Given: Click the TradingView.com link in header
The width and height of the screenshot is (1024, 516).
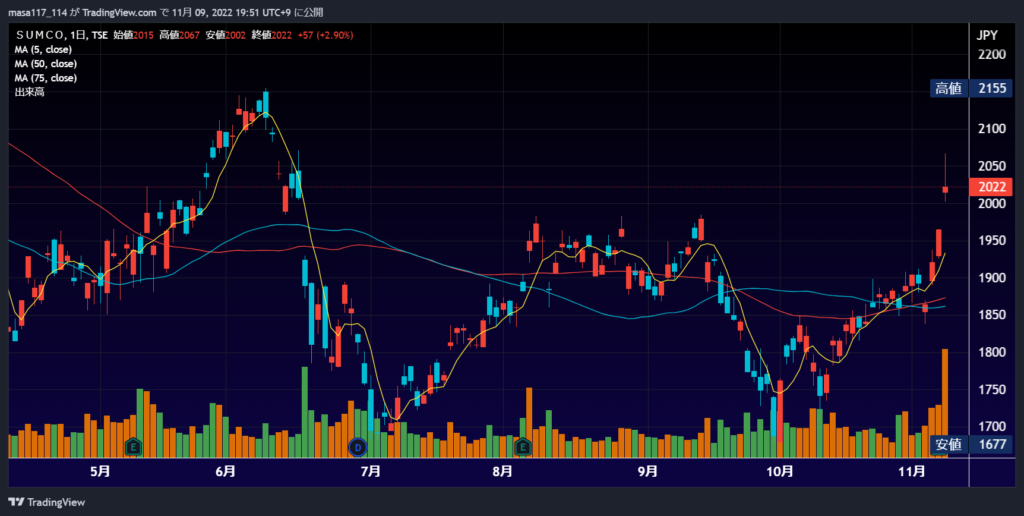Looking at the screenshot, I should [x=120, y=12].
